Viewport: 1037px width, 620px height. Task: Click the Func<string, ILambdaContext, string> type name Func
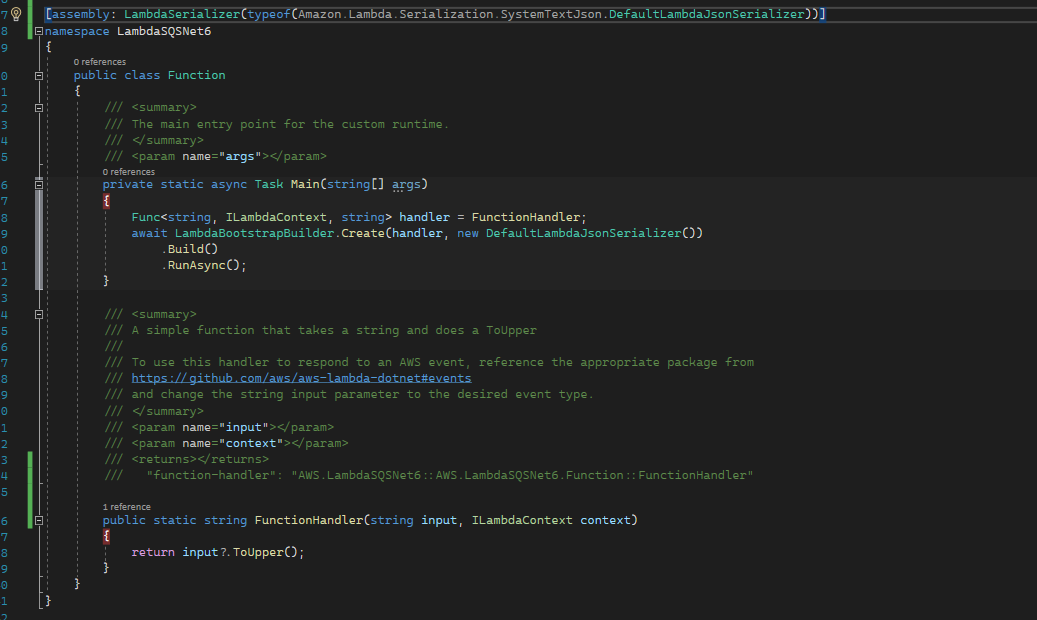pos(145,217)
